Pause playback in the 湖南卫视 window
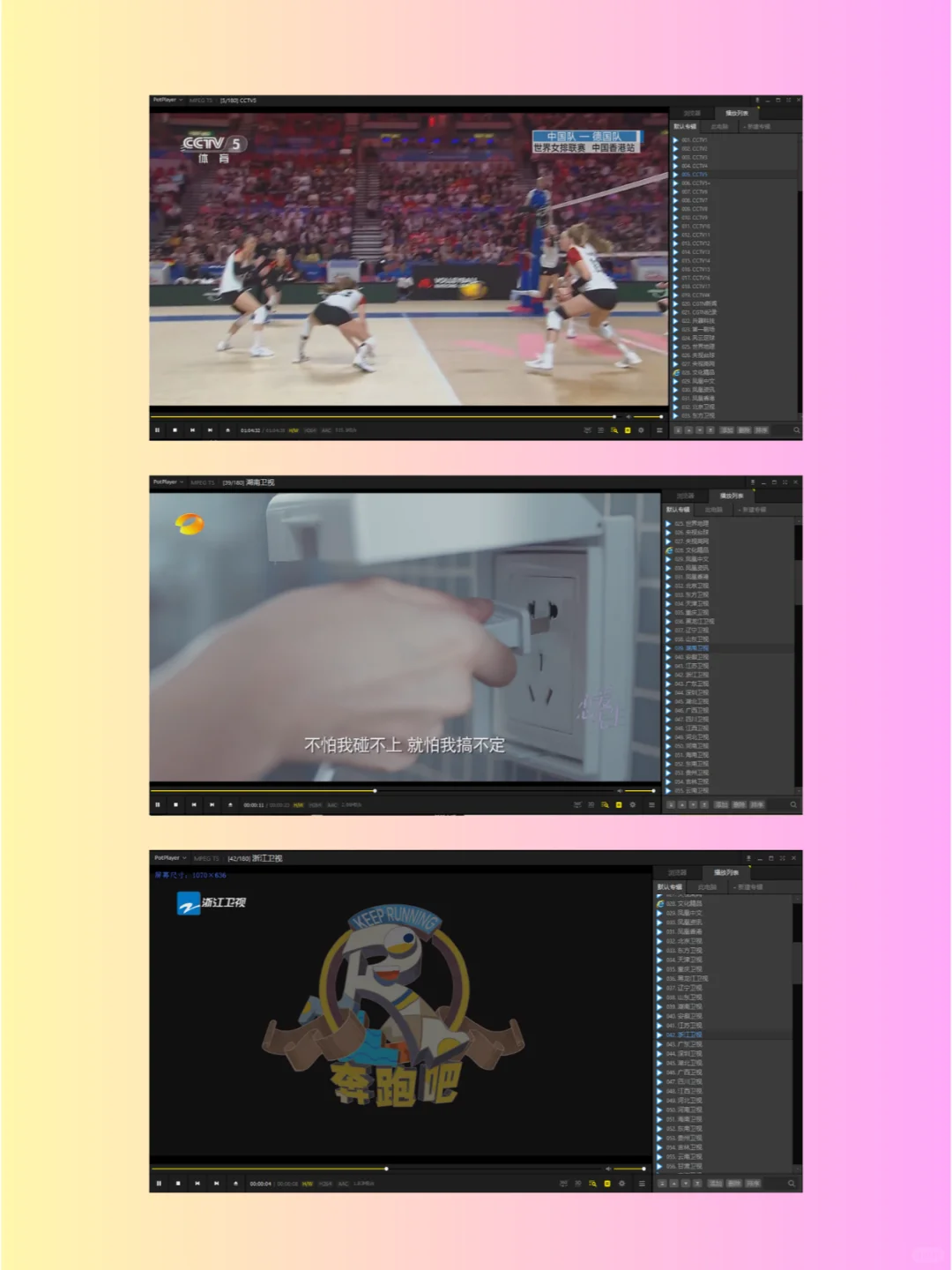The height and width of the screenshot is (1270, 952). (x=157, y=804)
